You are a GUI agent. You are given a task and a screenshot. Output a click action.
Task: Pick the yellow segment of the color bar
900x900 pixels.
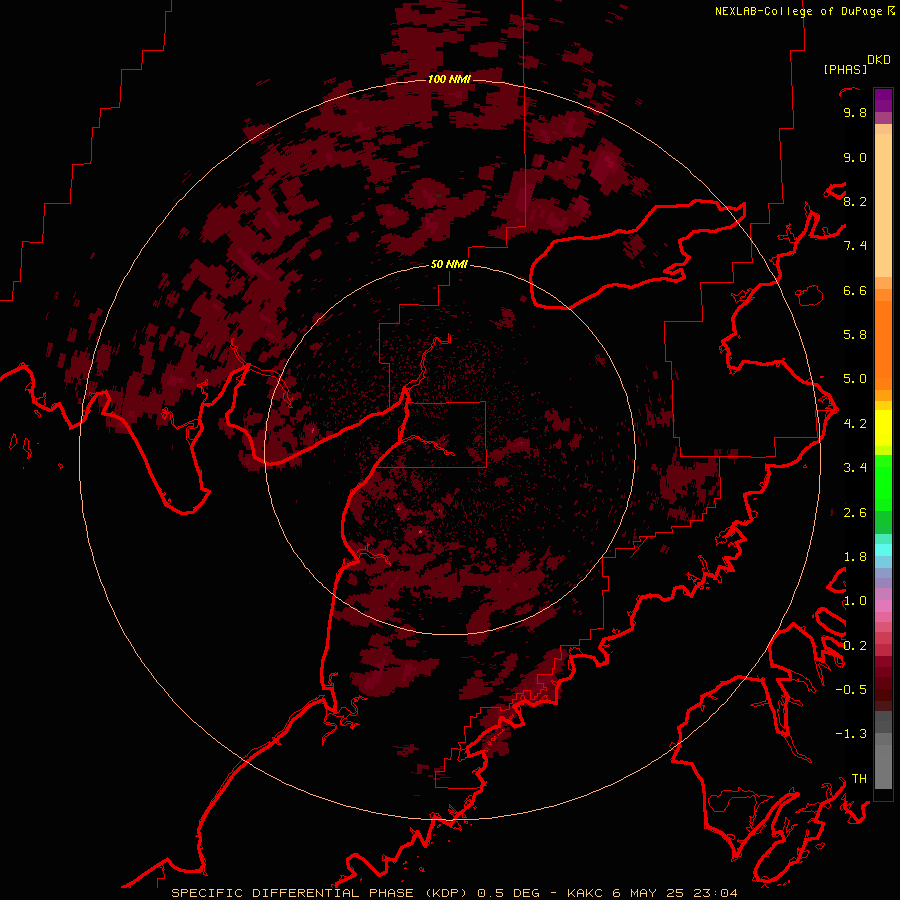883,428
